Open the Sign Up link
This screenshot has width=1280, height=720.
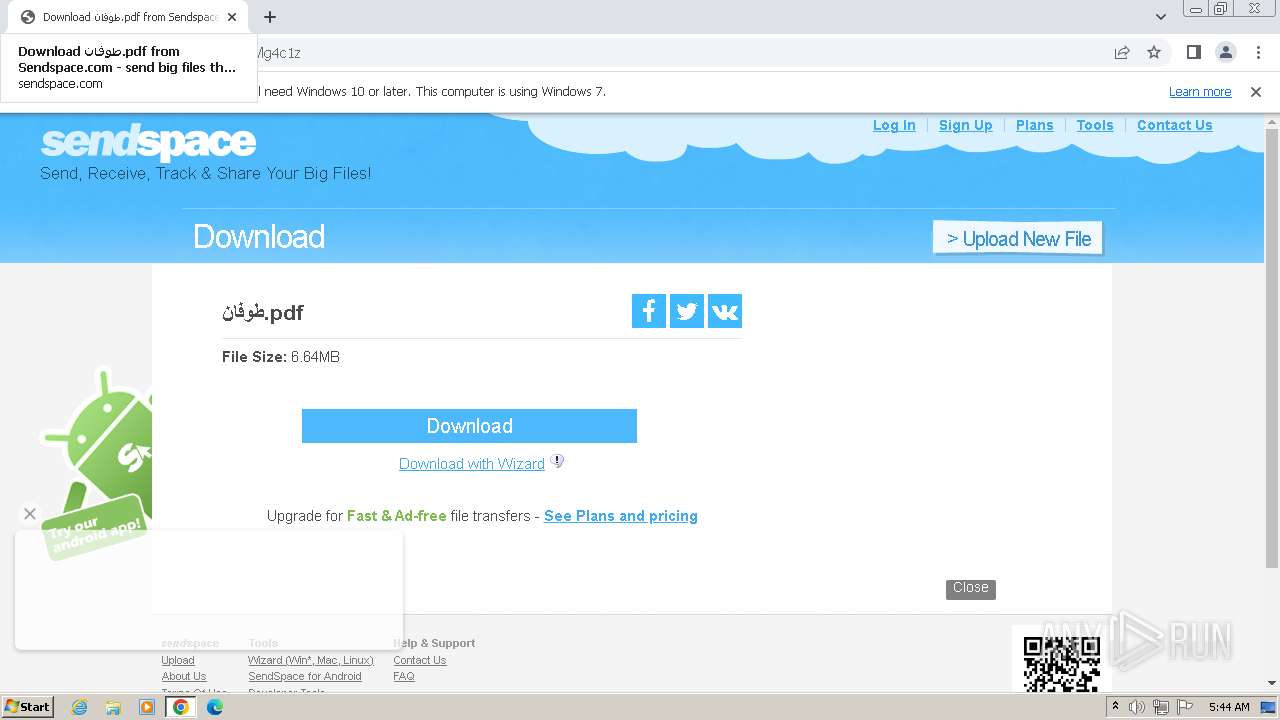pyautogui.click(x=966, y=125)
